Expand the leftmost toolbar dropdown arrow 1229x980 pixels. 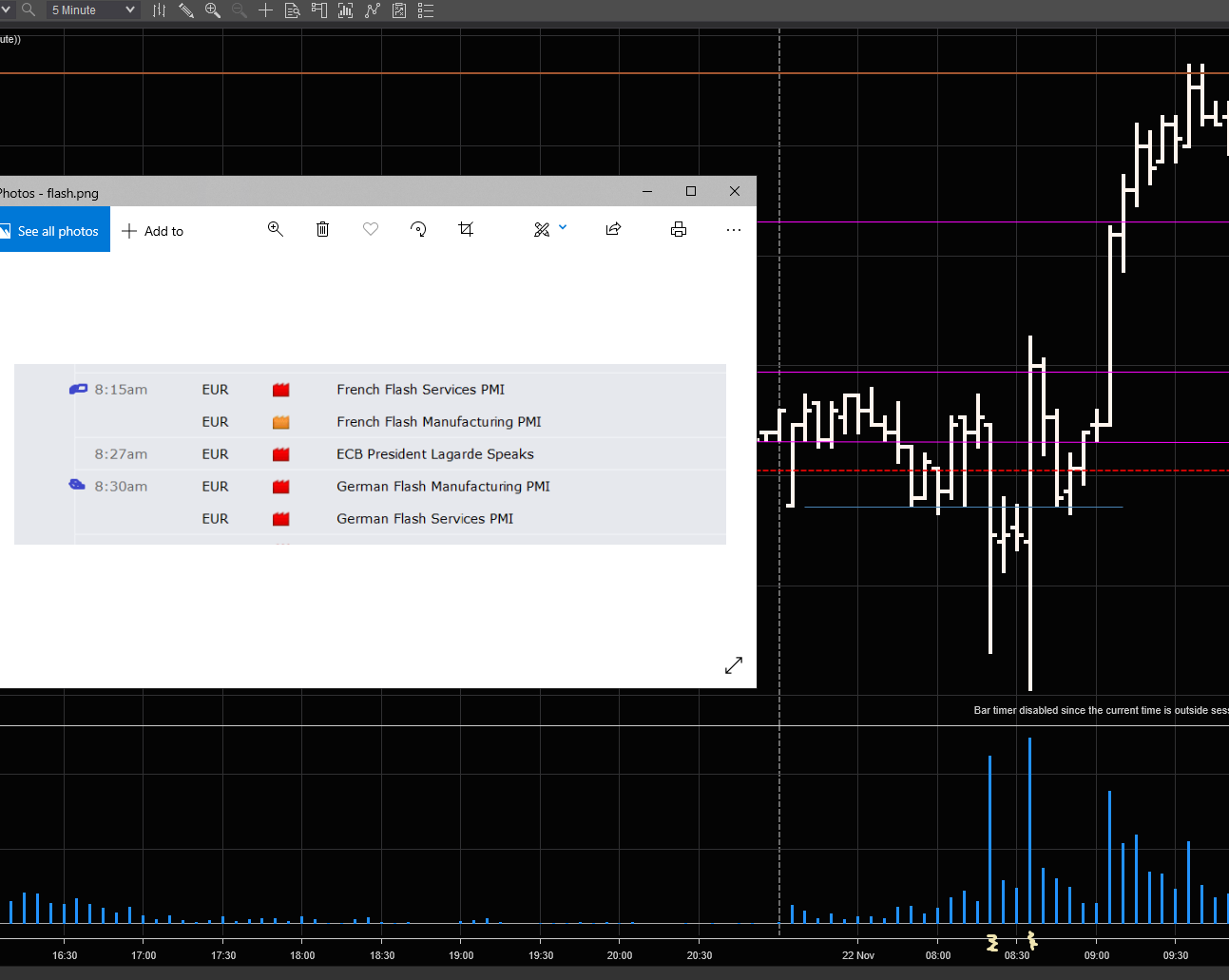point(6,10)
